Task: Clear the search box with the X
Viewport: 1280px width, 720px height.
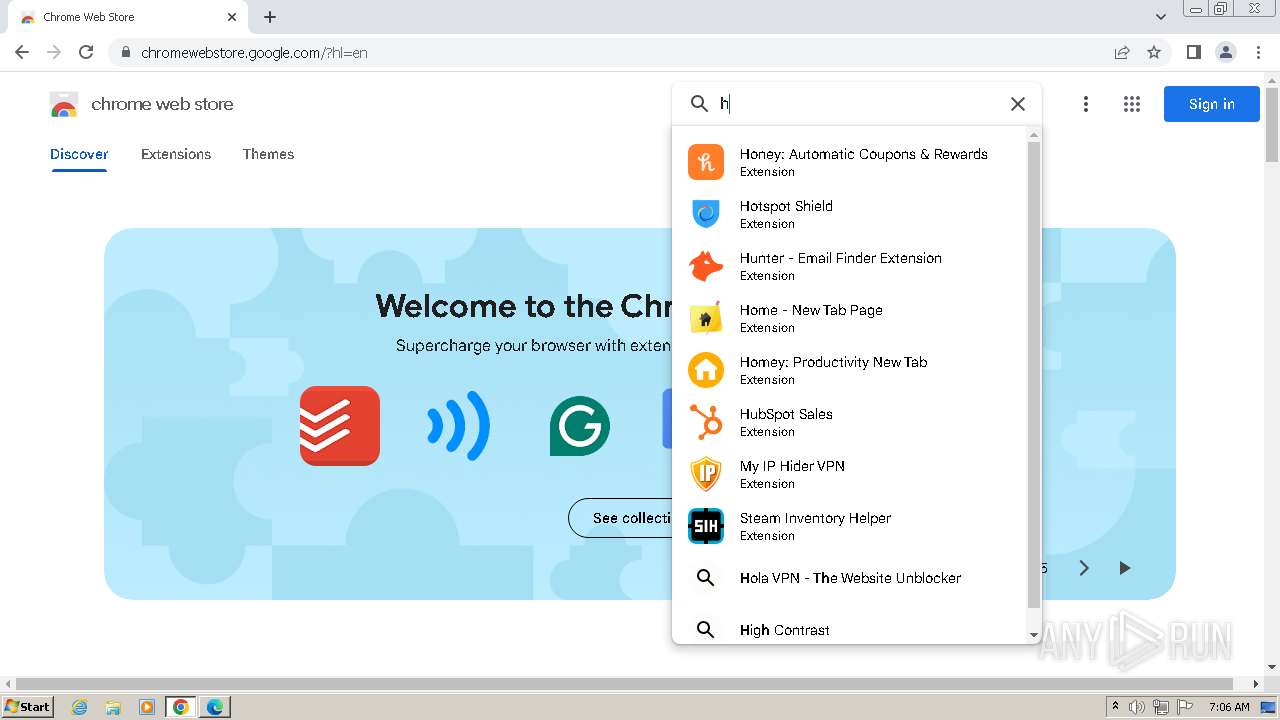Action: tap(1018, 104)
